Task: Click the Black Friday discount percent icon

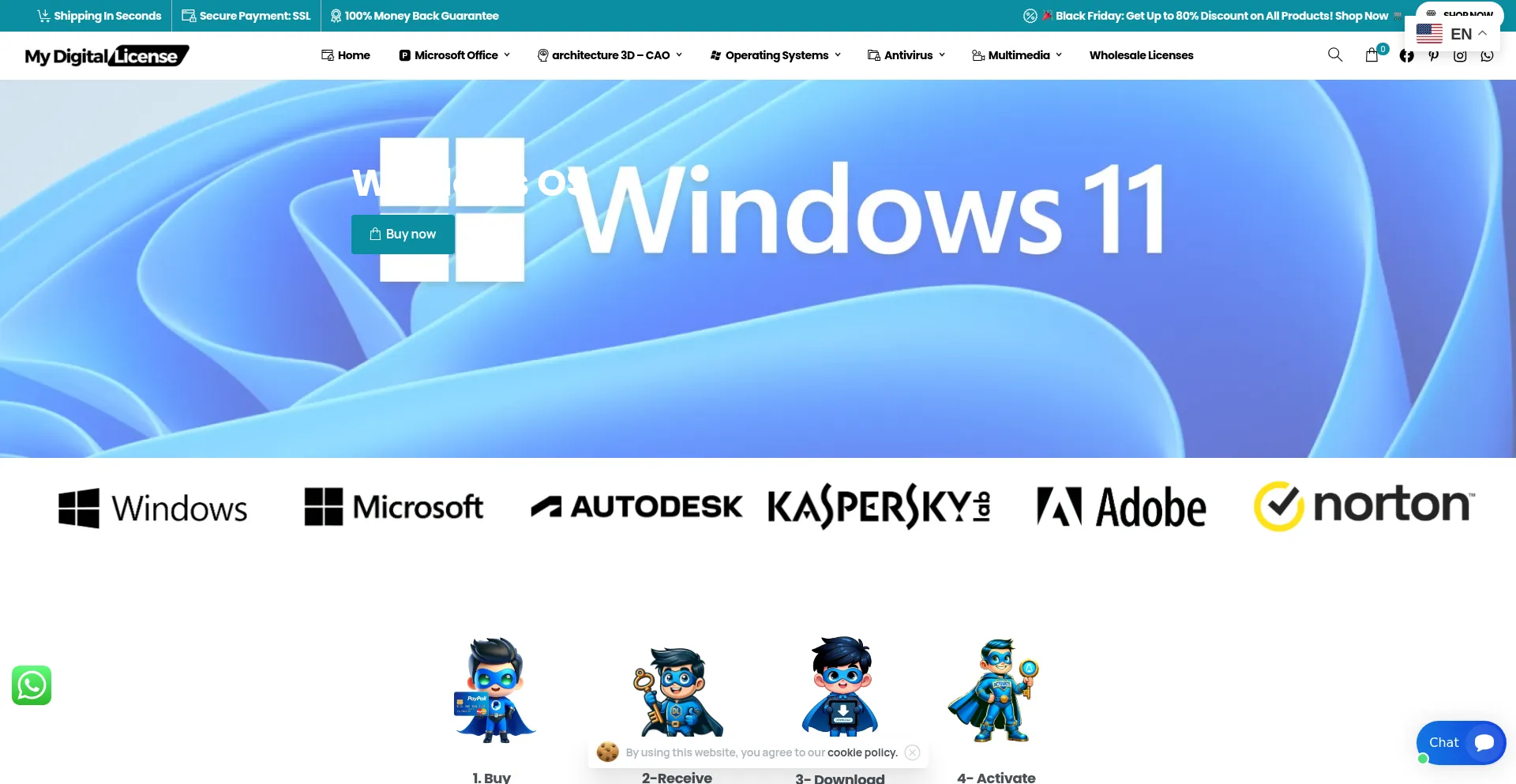Action: (x=1030, y=16)
